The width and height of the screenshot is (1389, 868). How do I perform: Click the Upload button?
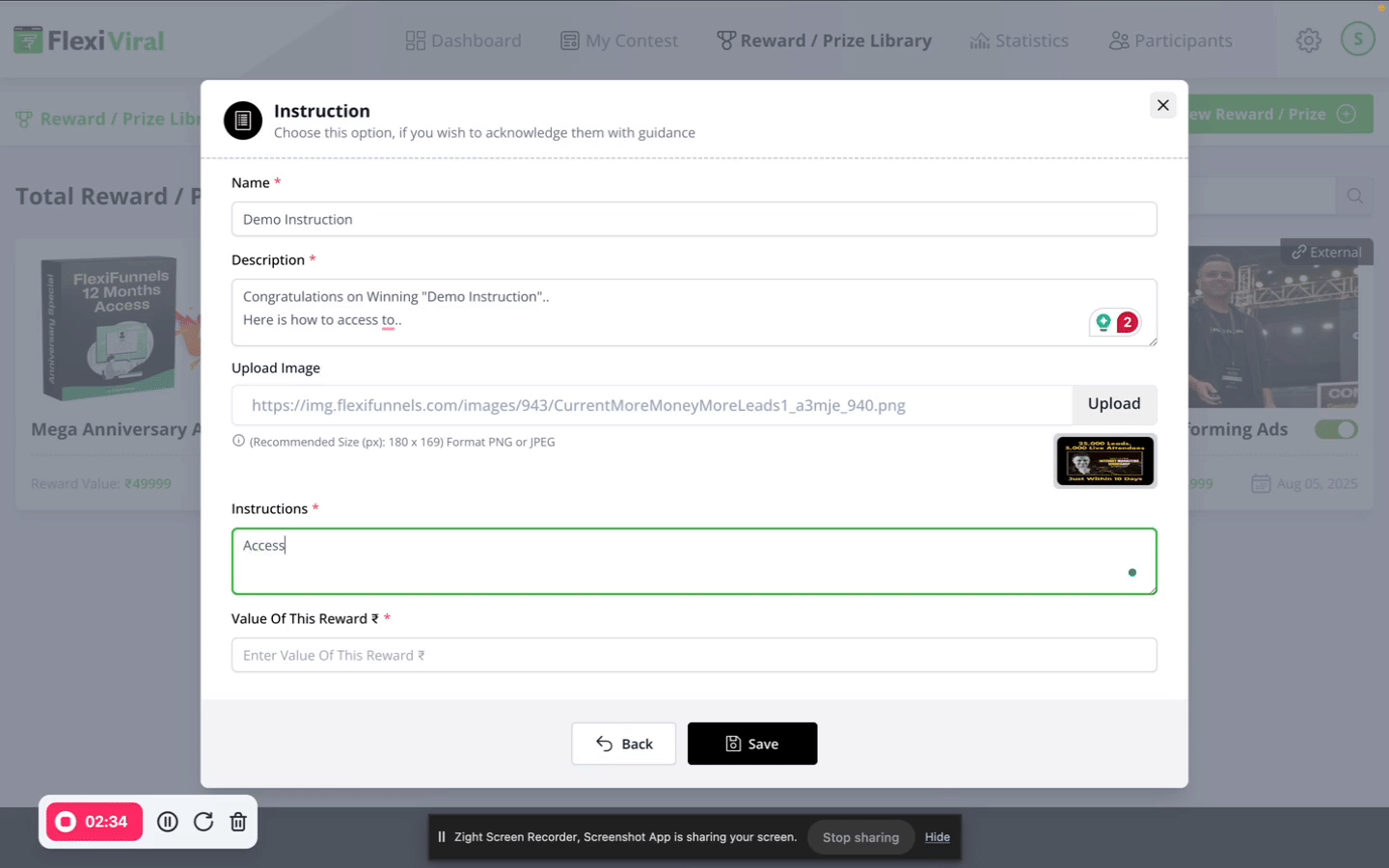click(1113, 404)
